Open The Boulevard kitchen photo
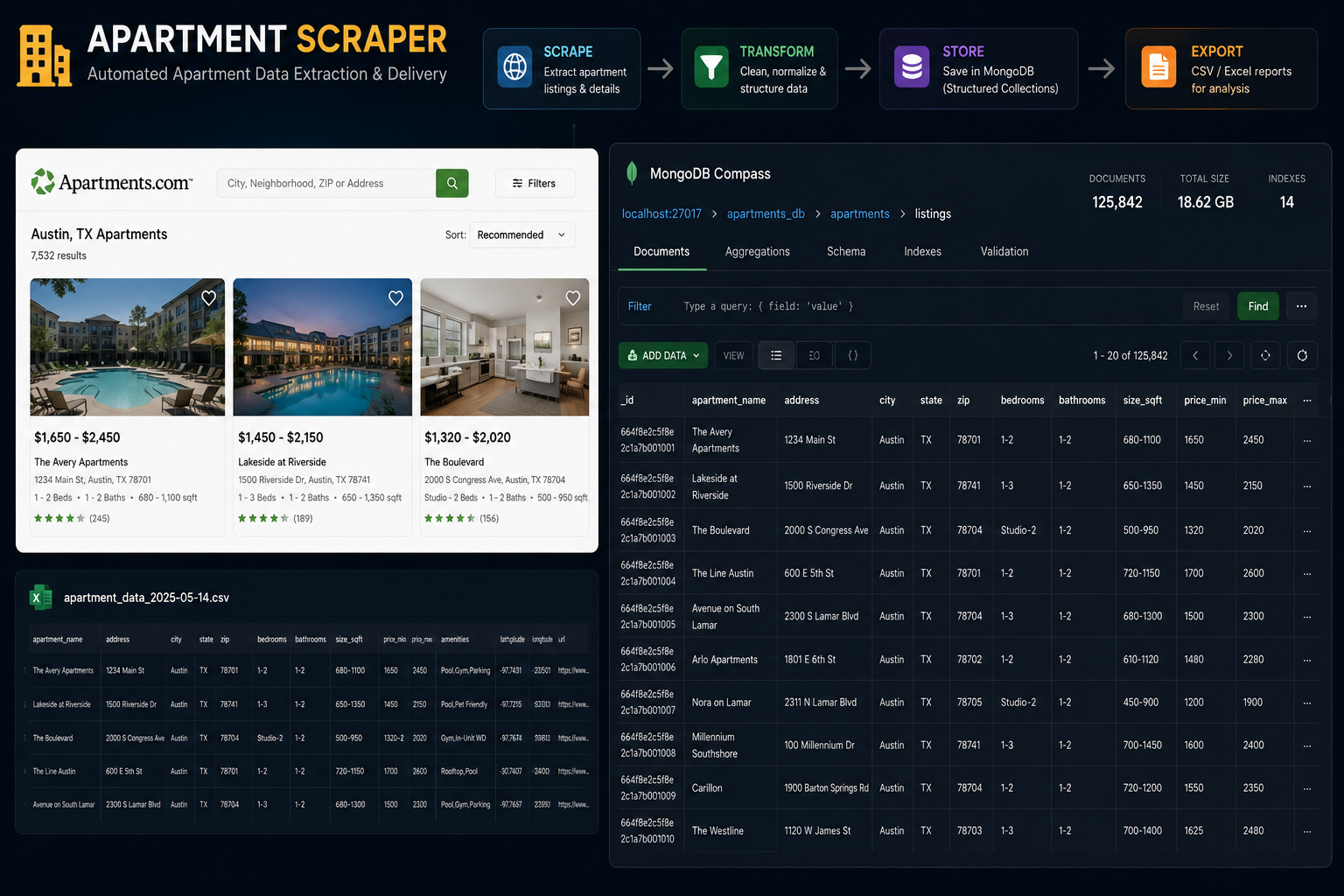Image resolution: width=1344 pixels, height=896 pixels. [x=505, y=347]
